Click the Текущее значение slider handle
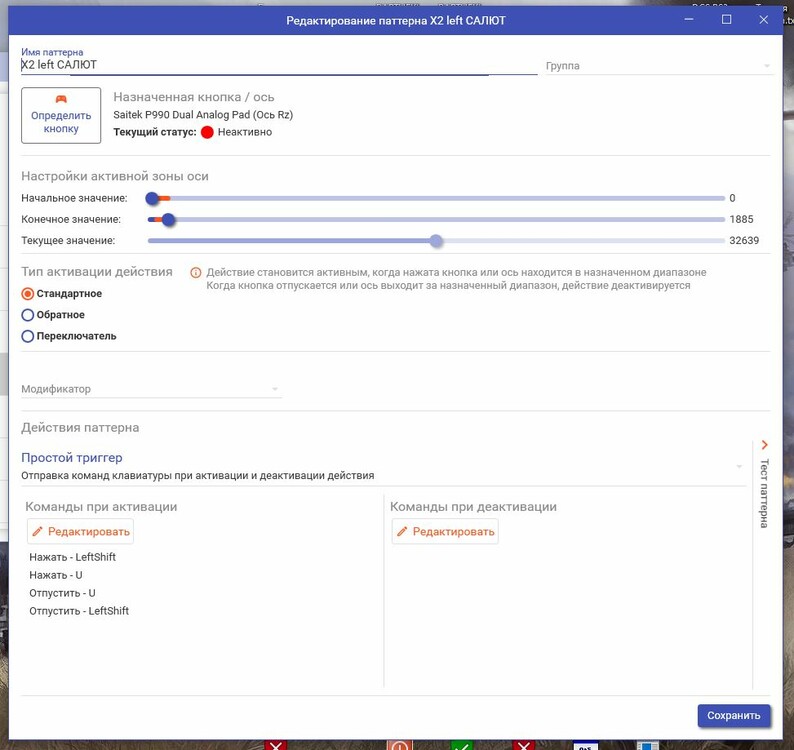Viewport: 794px width, 750px height. (x=436, y=241)
